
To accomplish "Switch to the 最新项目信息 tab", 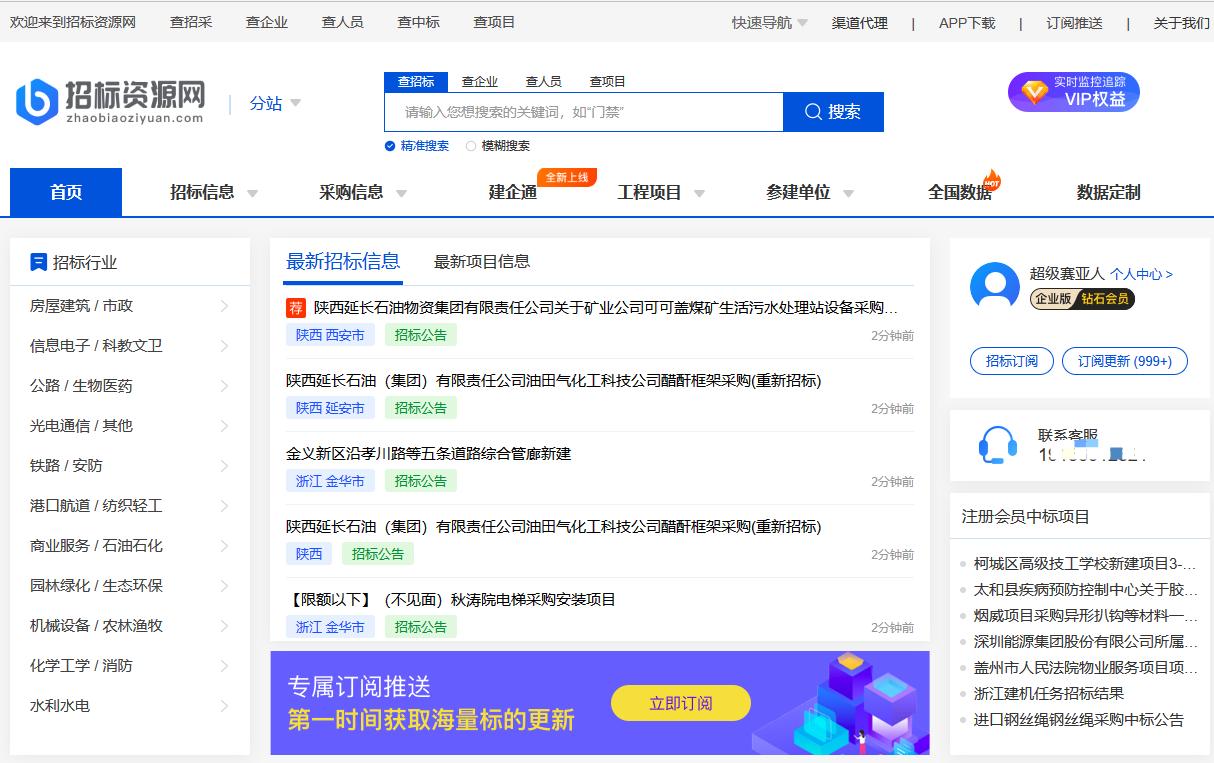I will tap(482, 261).
